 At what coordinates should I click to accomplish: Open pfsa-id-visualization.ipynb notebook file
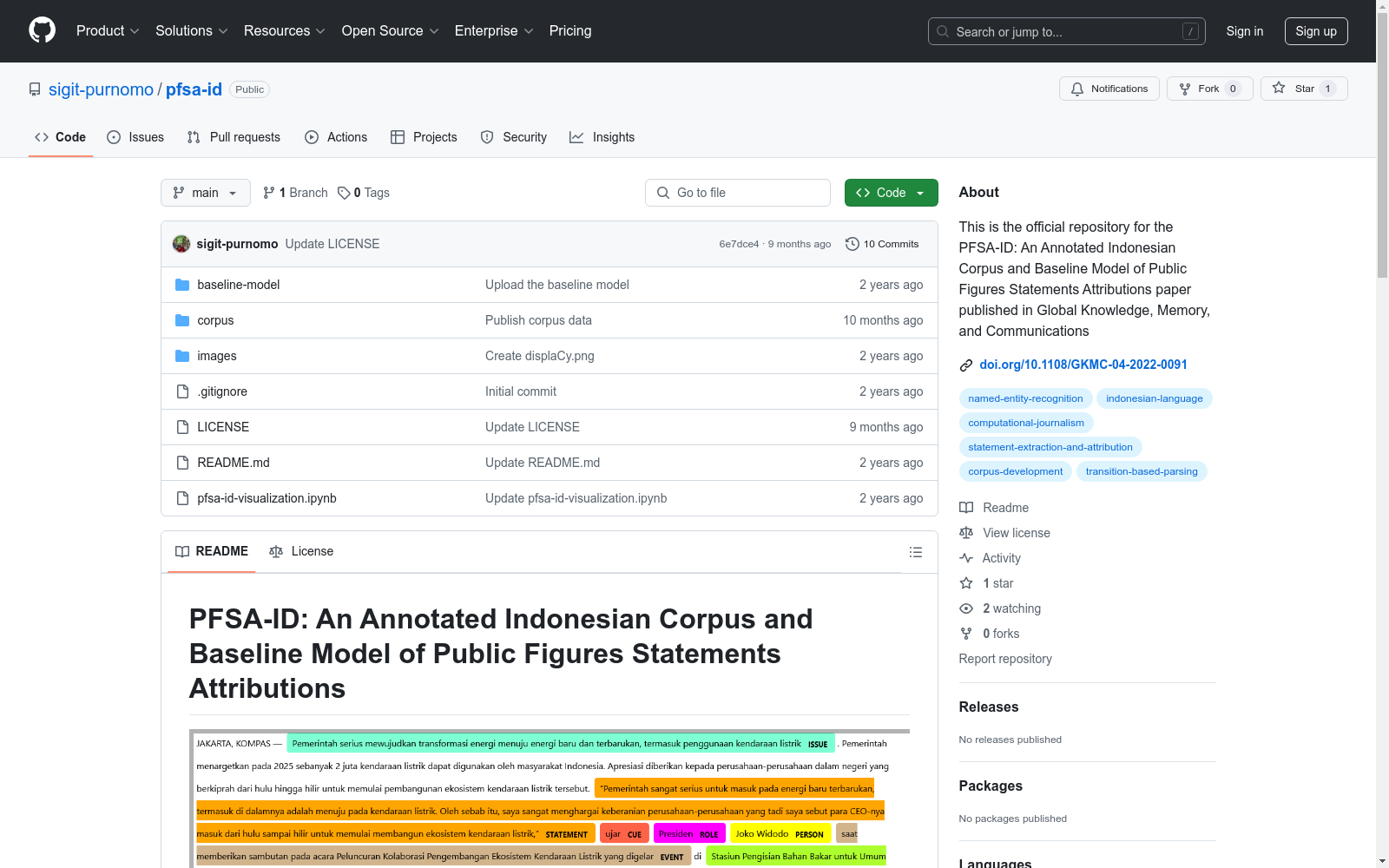click(267, 498)
